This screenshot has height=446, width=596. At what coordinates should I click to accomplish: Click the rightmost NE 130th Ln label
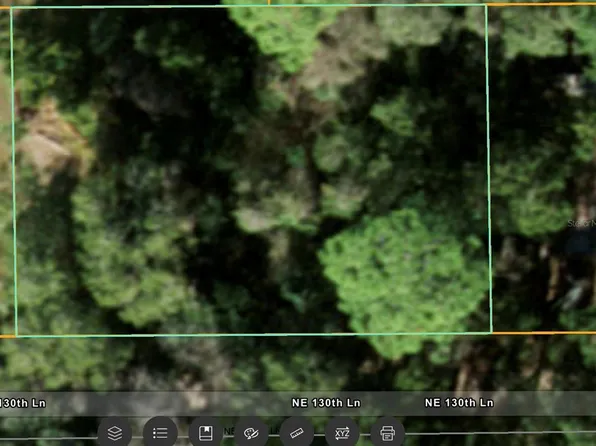tap(459, 403)
